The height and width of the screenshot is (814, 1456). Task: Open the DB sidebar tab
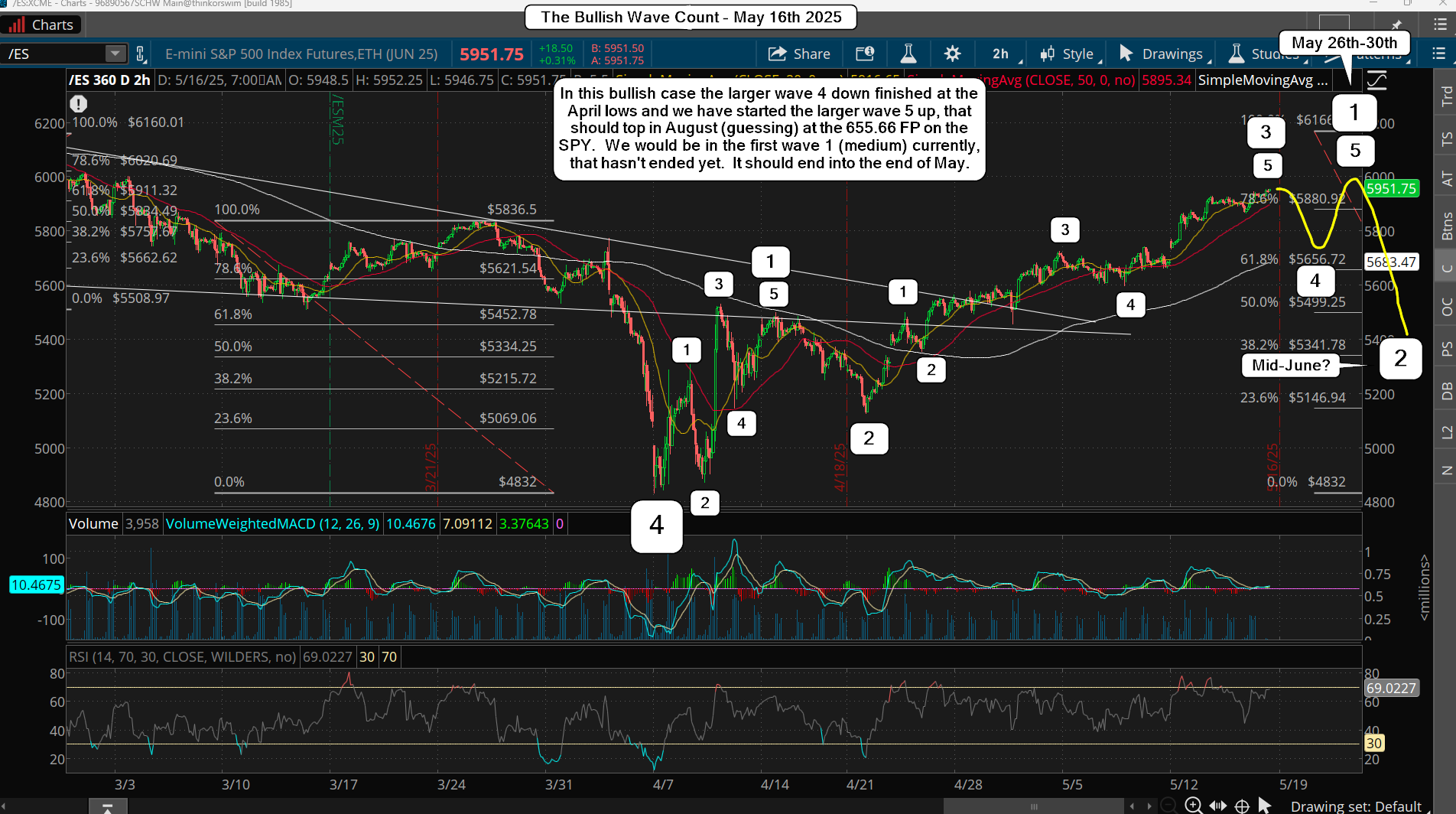[x=1446, y=391]
